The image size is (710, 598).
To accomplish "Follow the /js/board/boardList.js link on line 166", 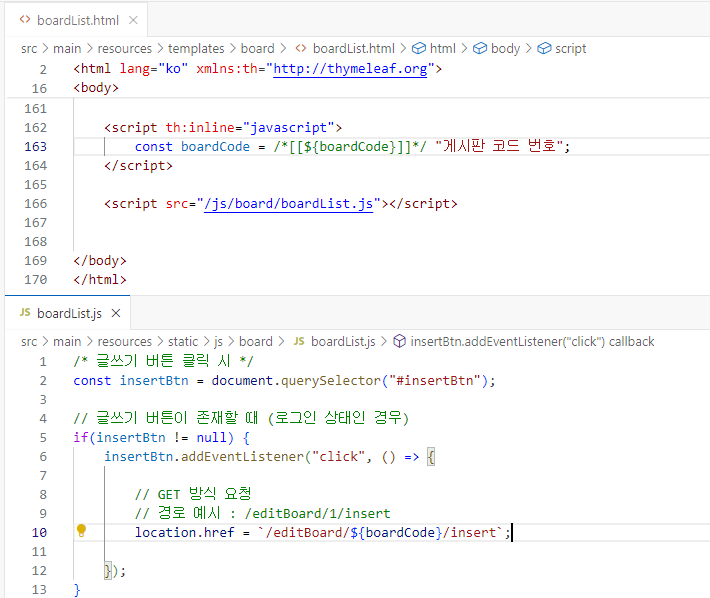I will (288, 204).
